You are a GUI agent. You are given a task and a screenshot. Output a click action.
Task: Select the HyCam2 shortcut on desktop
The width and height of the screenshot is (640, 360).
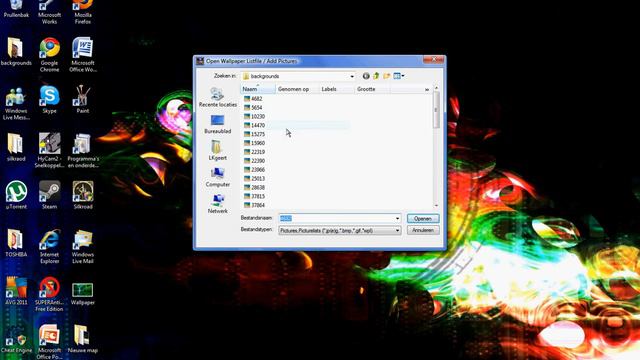click(x=49, y=151)
